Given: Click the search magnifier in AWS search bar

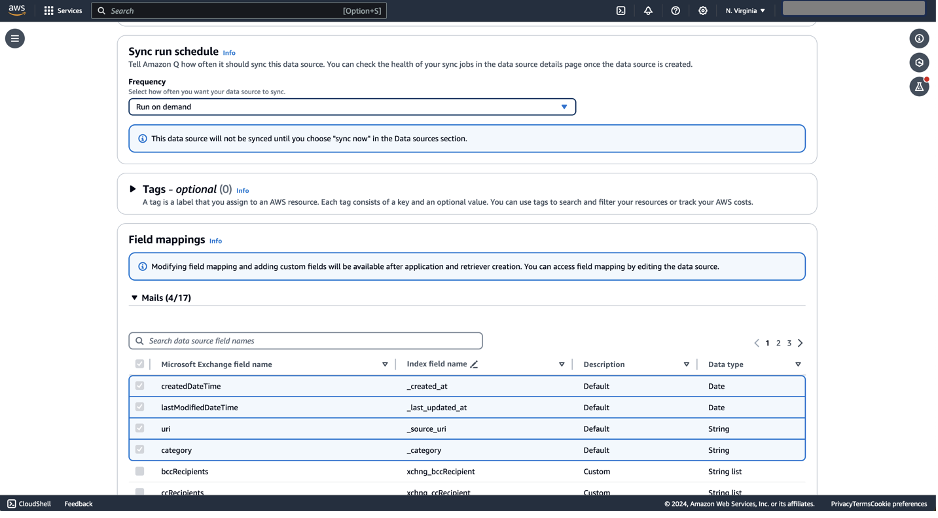Looking at the screenshot, I should click(102, 11).
